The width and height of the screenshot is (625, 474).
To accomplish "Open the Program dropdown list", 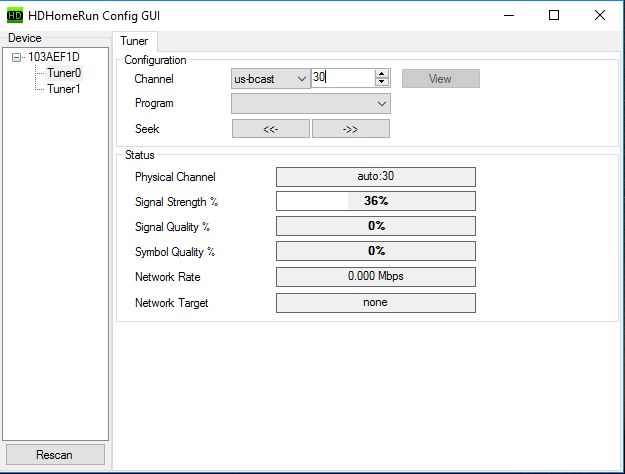I will tap(311, 104).
